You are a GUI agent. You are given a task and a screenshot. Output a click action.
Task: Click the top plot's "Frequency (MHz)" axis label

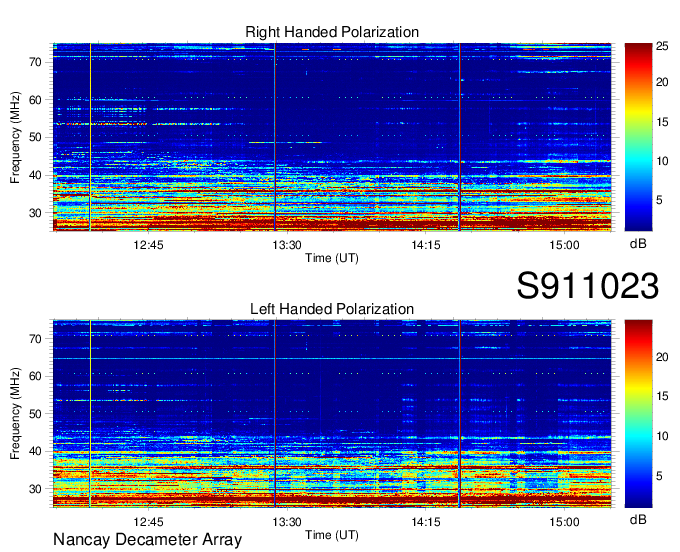[15, 137]
